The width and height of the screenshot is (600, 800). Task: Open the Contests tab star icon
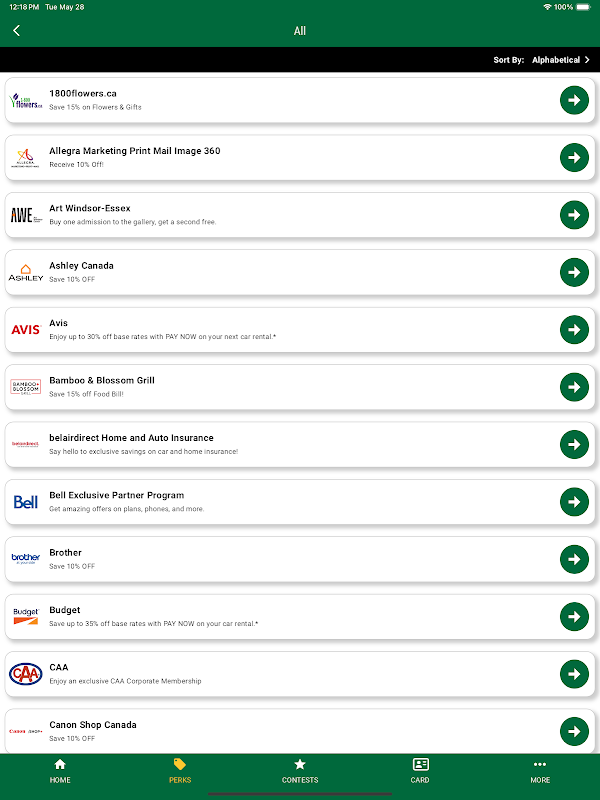(x=300, y=765)
